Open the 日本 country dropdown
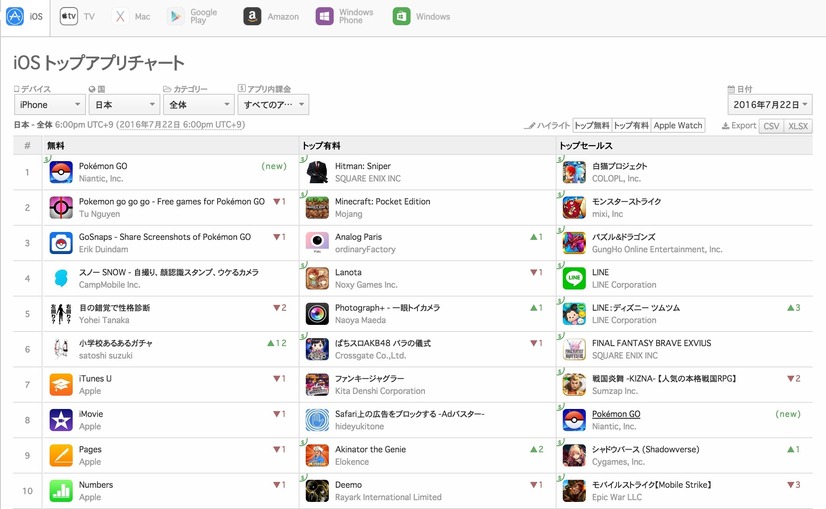Image resolution: width=826 pixels, height=509 pixels. pyautogui.click(x=124, y=104)
